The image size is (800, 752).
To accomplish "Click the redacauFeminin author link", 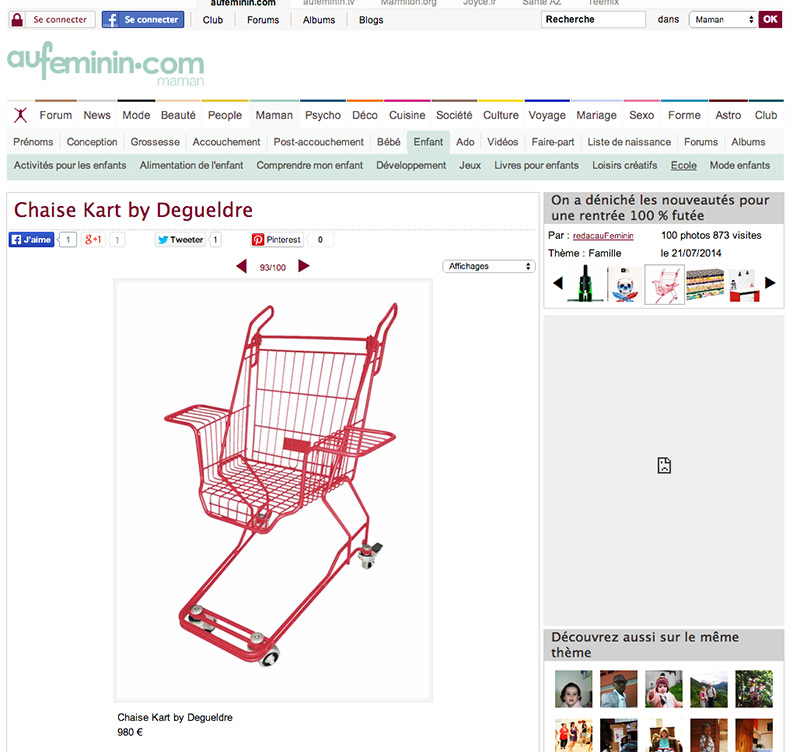I will pyautogui.click(x=603, y=236).
